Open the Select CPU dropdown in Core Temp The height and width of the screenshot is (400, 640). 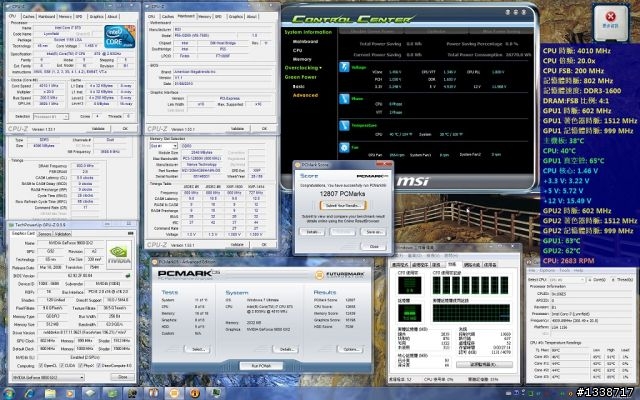[x=567, y=280]
